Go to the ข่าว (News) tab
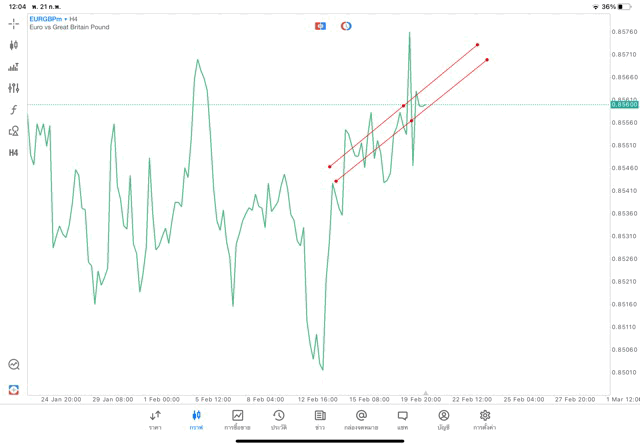 click(x=320, y=419)
